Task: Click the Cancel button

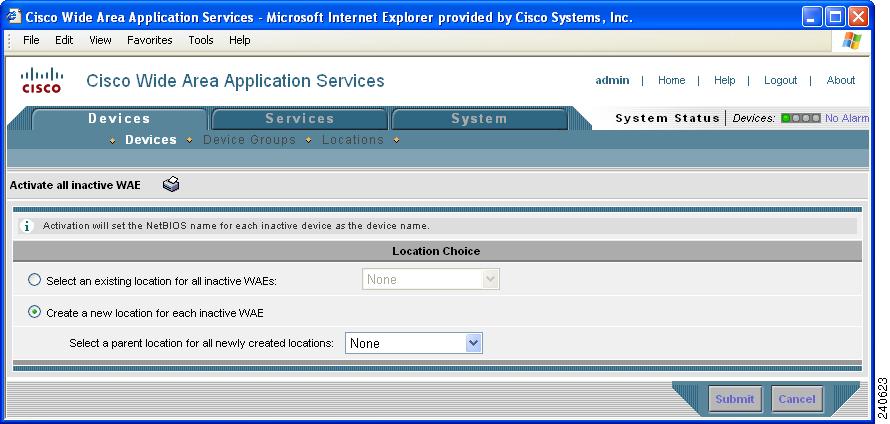Action: [797, 399]
